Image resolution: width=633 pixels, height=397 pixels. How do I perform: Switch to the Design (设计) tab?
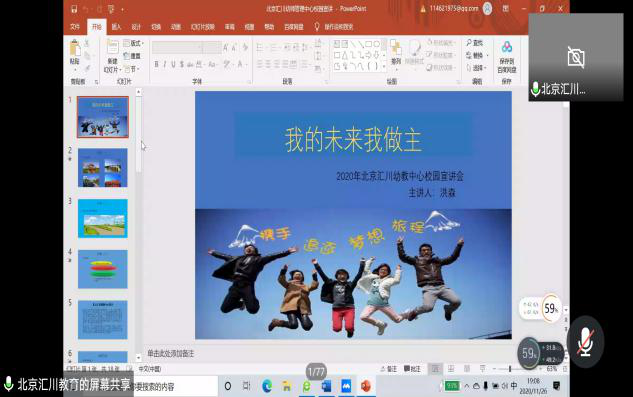[136, 27]
